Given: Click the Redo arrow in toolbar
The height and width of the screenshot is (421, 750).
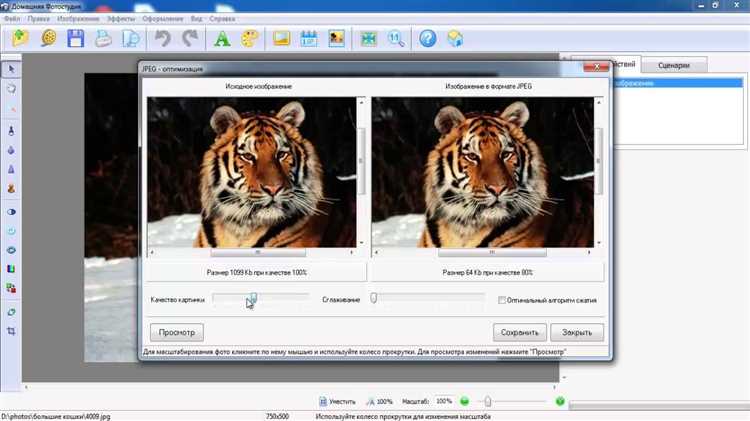Looking at the screenshot, I should (x=190, y=39).
